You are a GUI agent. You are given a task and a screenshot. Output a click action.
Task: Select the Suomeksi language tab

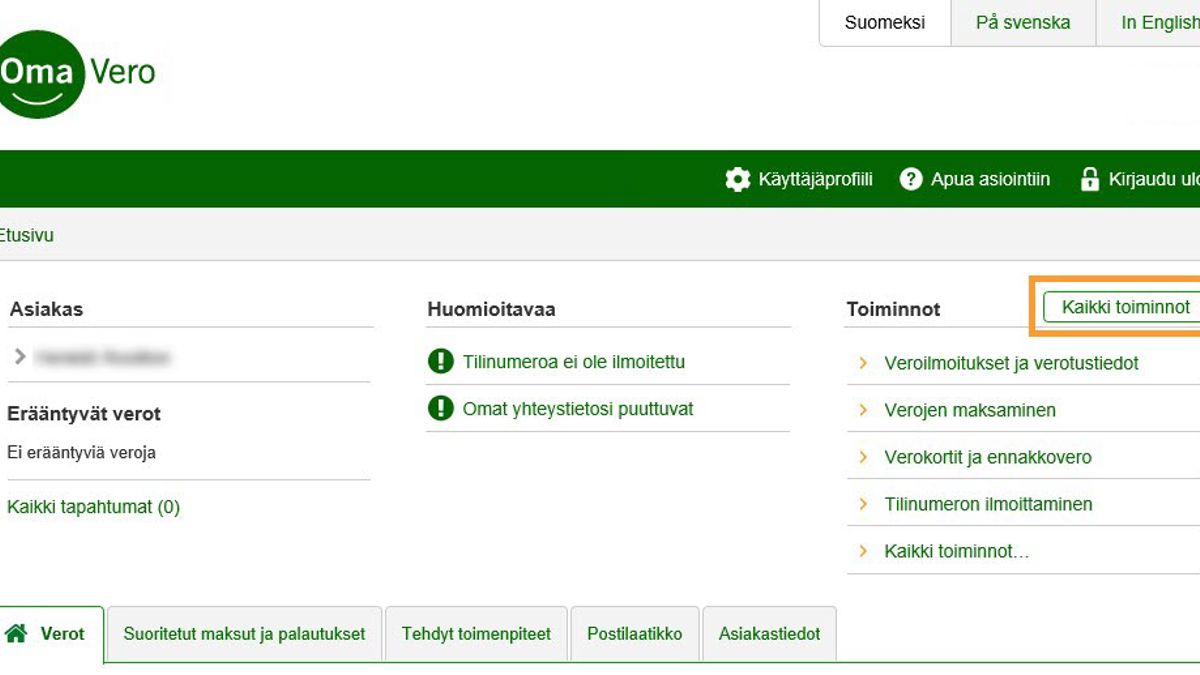[x=884, y=23]
